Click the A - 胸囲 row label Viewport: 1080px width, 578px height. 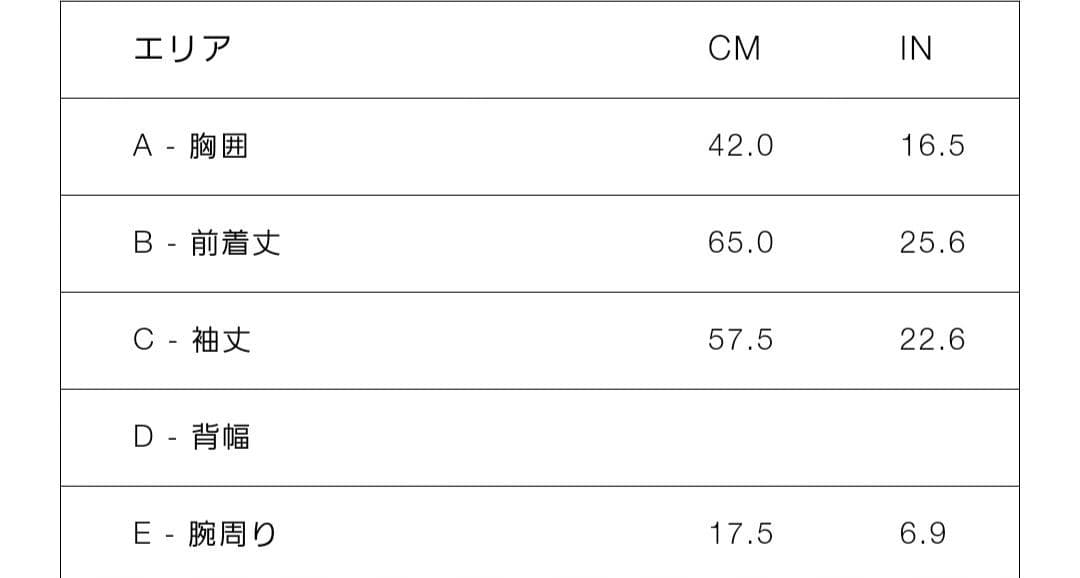coord(190,147)
